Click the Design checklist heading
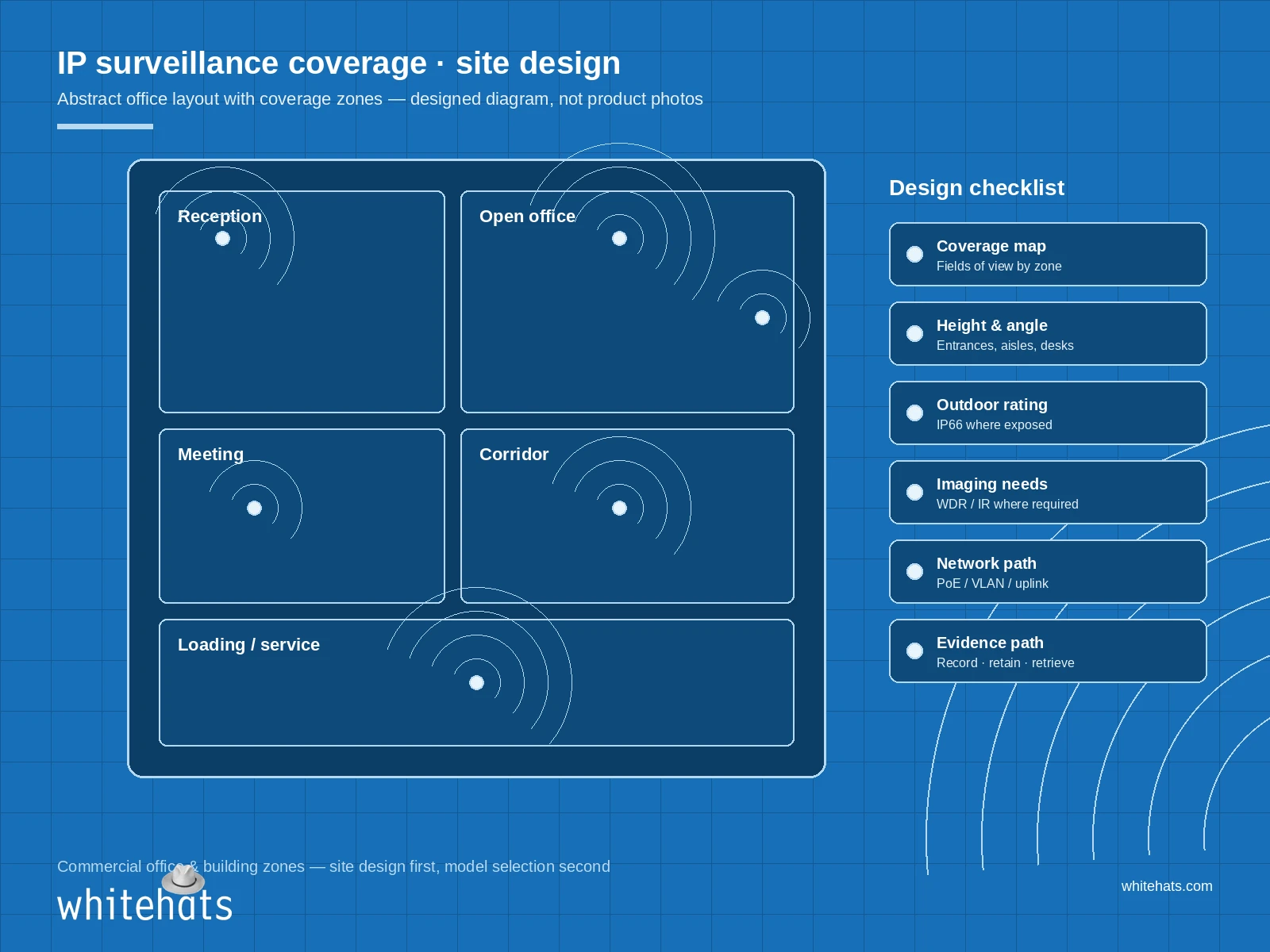 tap(976, 187)
